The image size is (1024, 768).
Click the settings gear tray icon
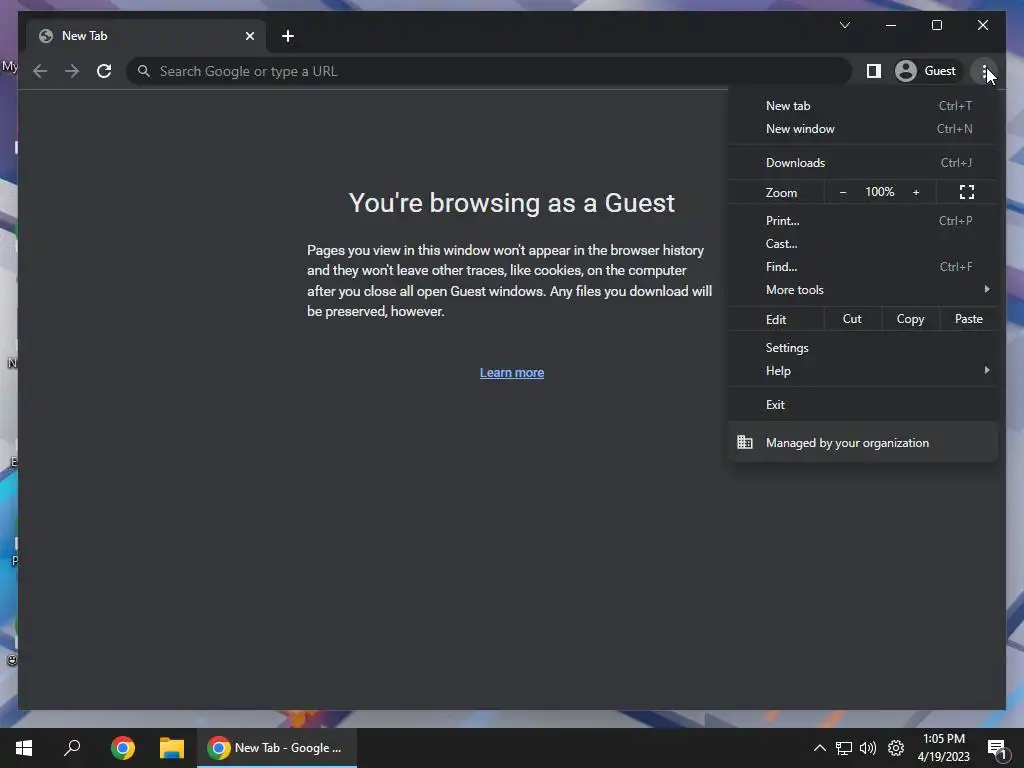point(896,748)
